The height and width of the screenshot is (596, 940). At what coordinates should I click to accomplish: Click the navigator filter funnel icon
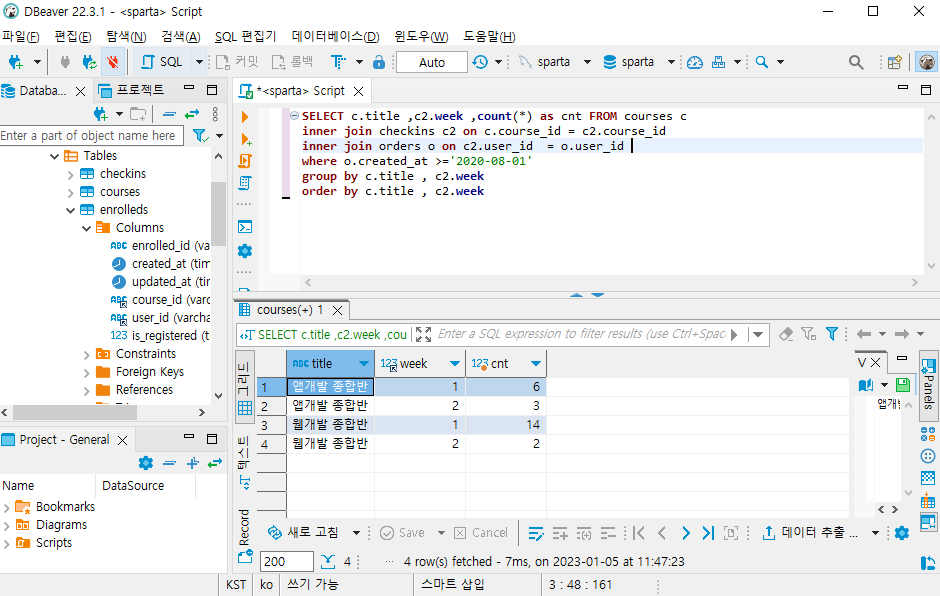pos(200,136)
